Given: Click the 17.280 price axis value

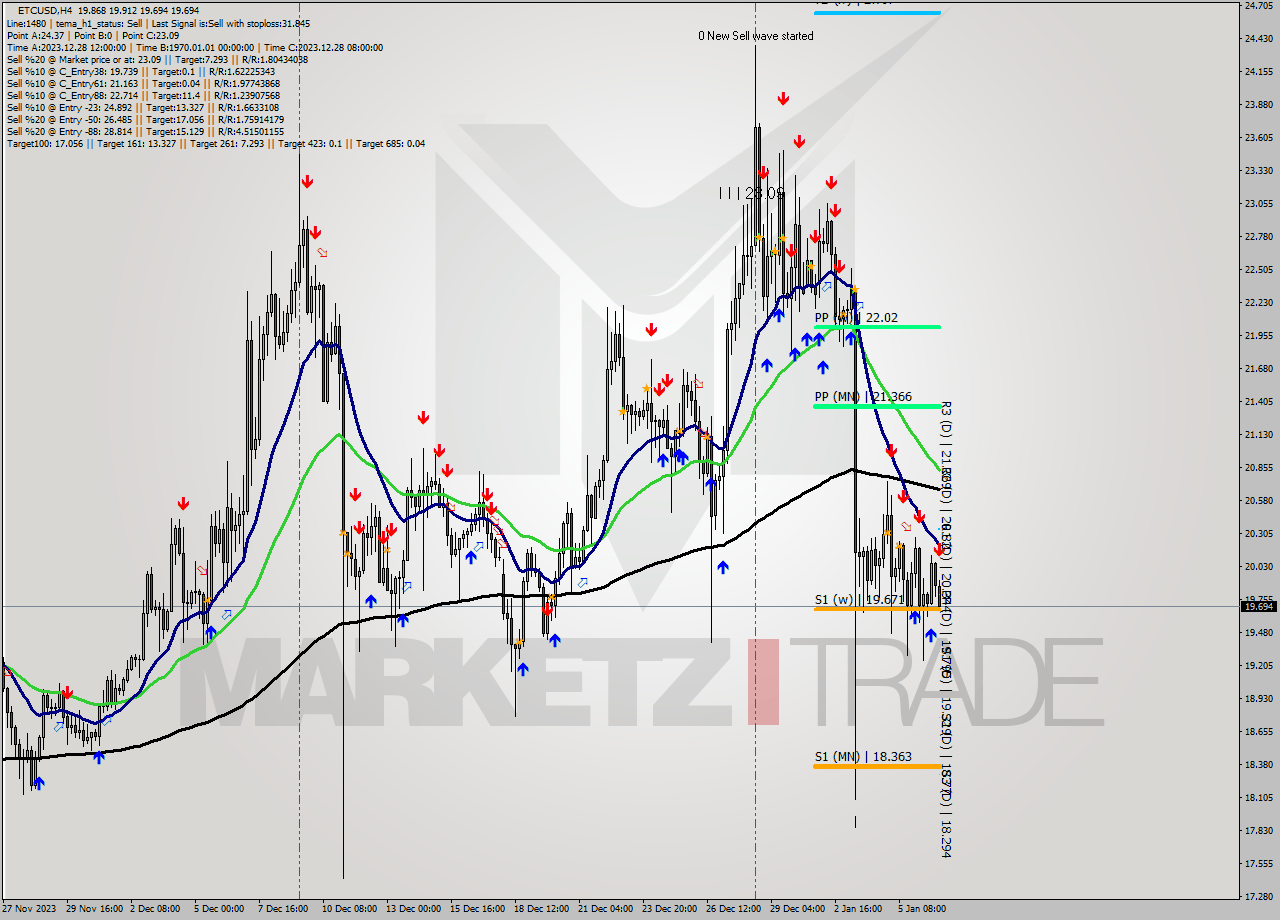Looking at the screenshot, I should pos(1257,897).
